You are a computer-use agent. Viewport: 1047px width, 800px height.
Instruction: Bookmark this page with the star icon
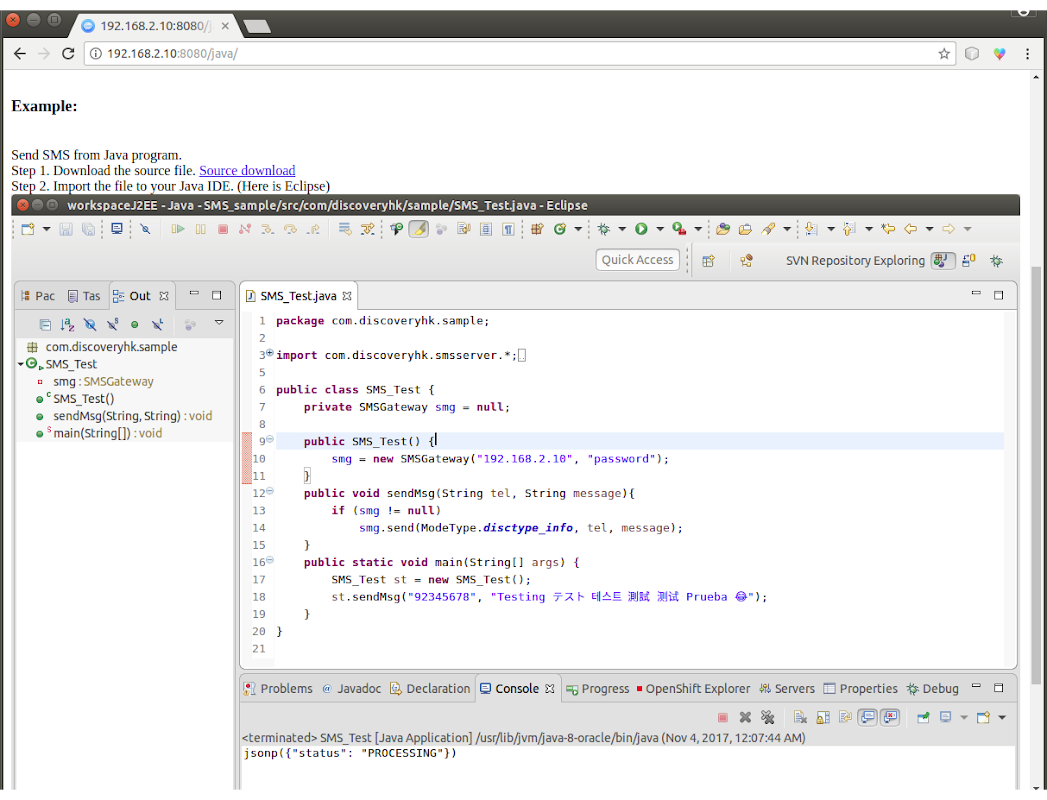[943, 54]
